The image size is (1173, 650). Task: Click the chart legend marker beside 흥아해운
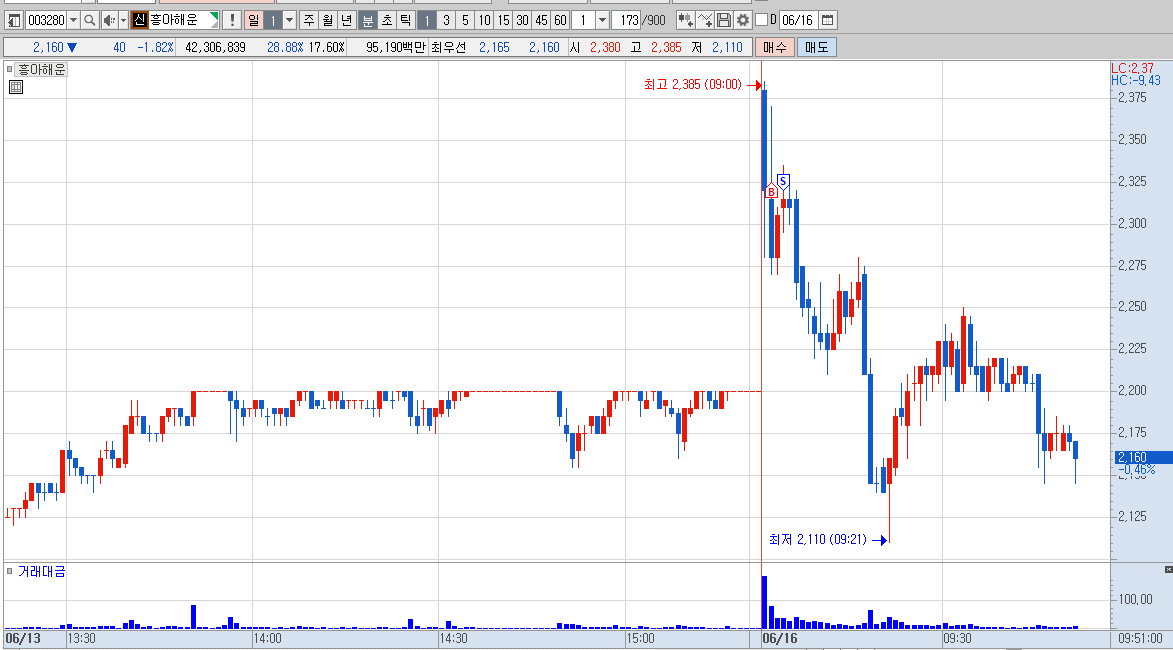pyautogui.click(x=10, y=70)
